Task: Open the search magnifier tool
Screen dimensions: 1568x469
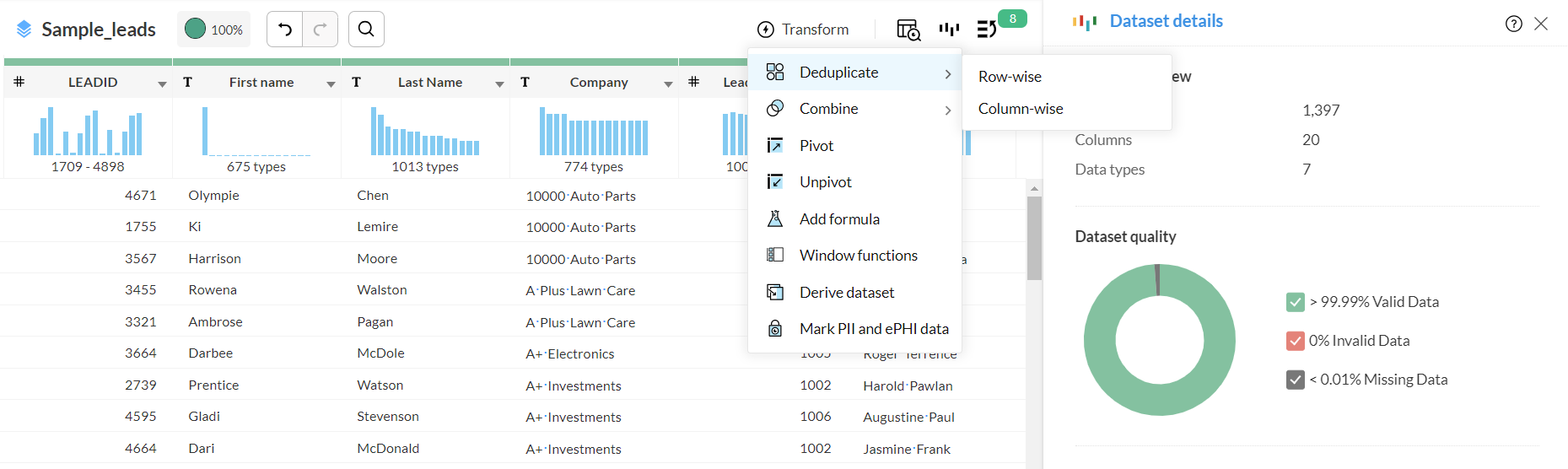Action: click(366, 30)
